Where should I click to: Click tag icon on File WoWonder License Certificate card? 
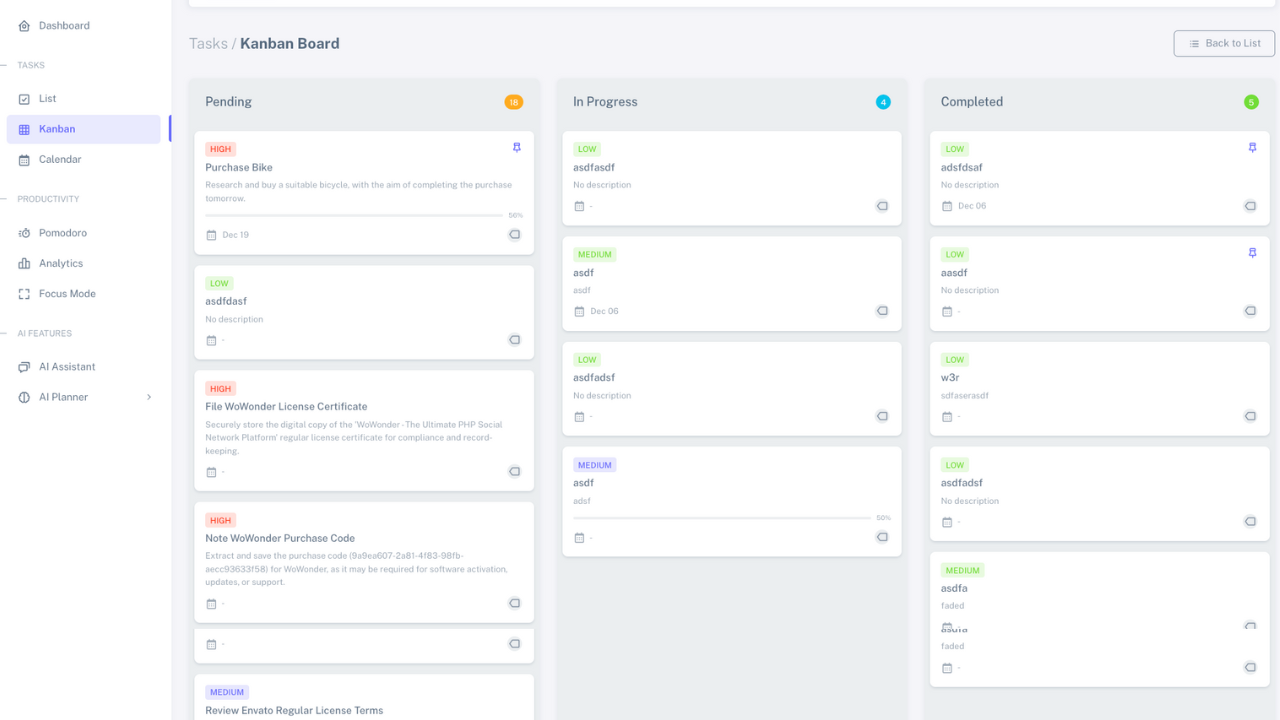pyautogui.click(x=514, y=472)
